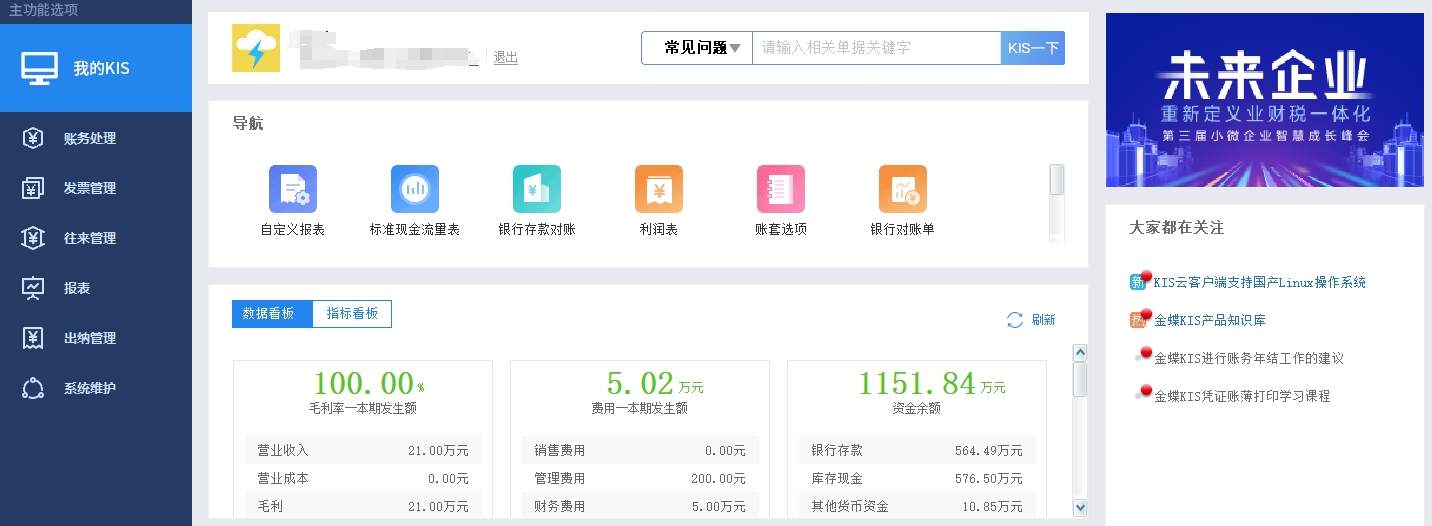Select the 系统维护 sidebar icon
Image resolution: width=1432 pixels, height=526 pixels.
click(33, 388)
